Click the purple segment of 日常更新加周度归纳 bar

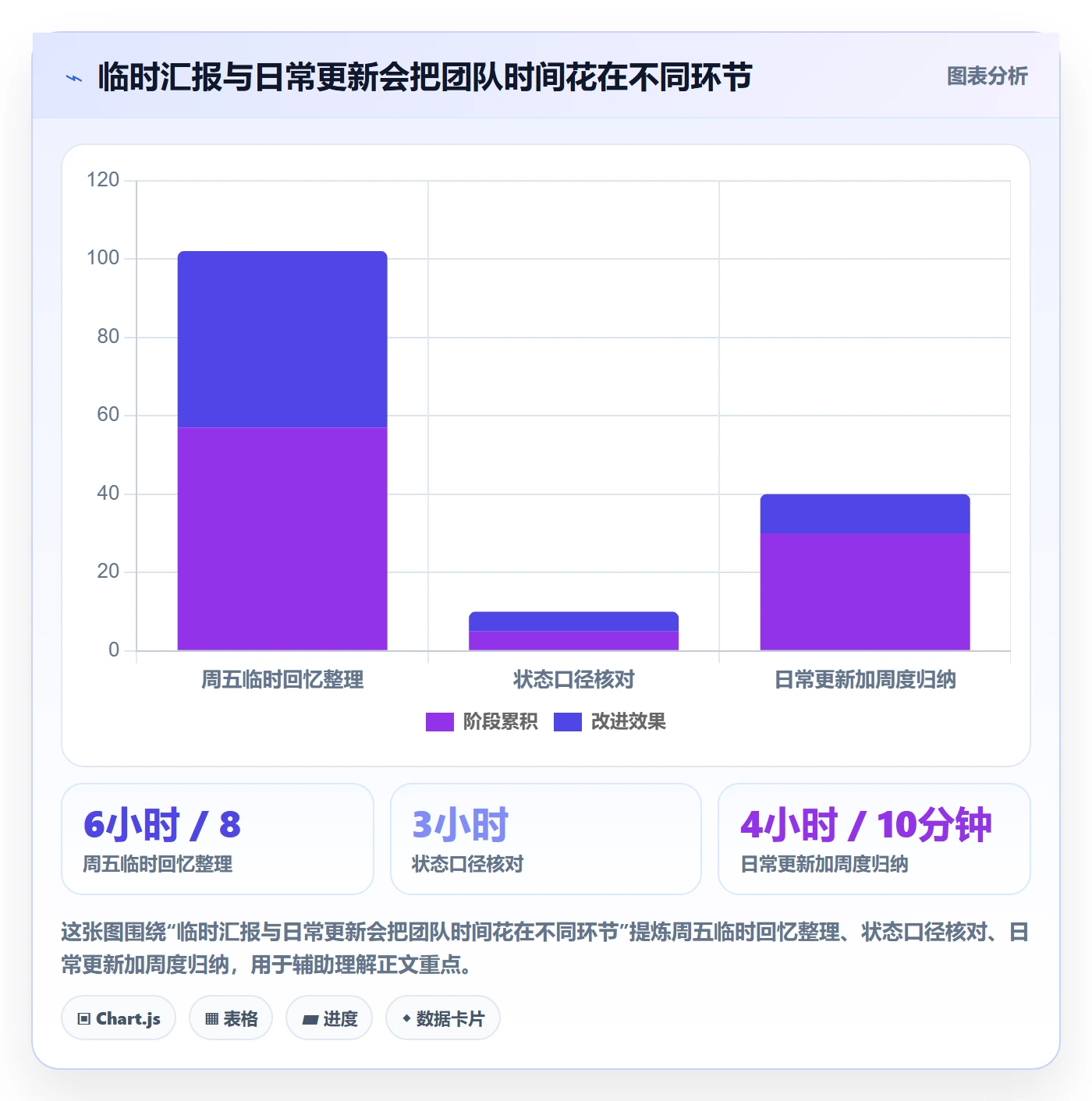click(x=865, y=592)
